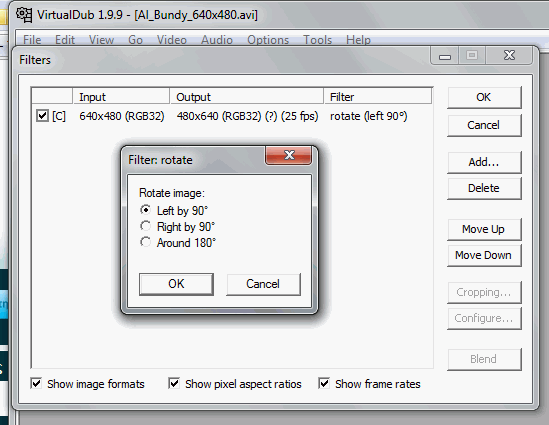The width and height of the screenshot is (549, 425).
Task: Disable Show frame rates checkbox
Action: [x=324, y=384]
